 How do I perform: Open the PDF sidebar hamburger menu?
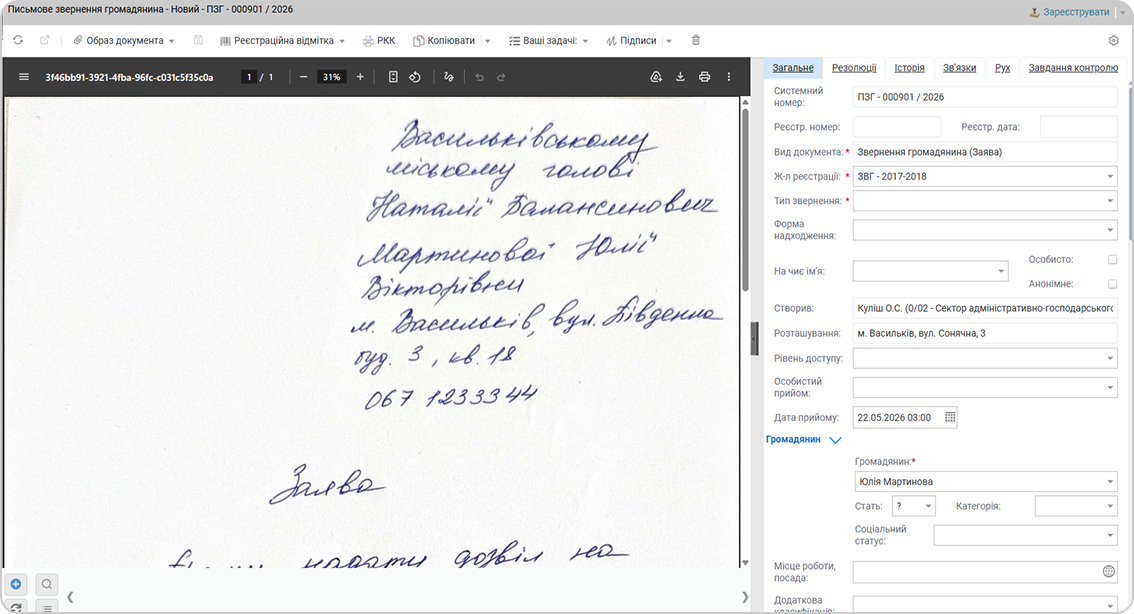pos(24,77)
